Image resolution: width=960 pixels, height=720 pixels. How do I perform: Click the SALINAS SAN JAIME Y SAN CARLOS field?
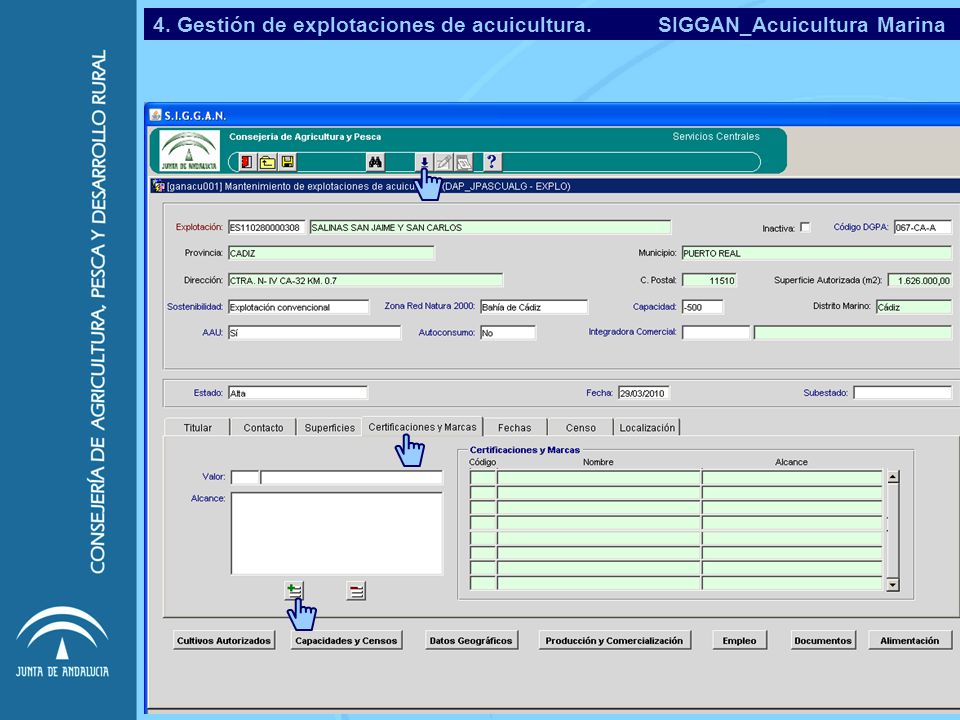490,227
